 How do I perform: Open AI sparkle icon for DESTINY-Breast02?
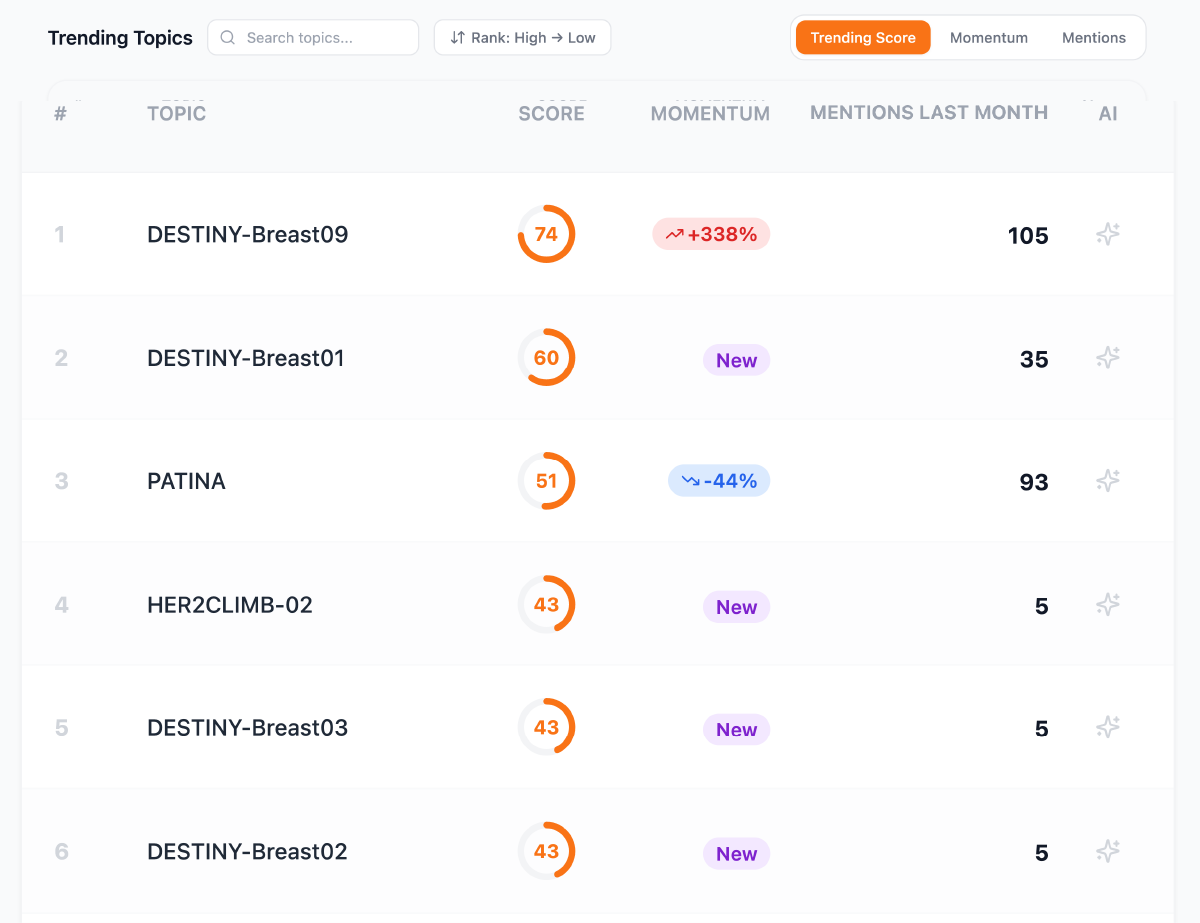coord(1107,851)
